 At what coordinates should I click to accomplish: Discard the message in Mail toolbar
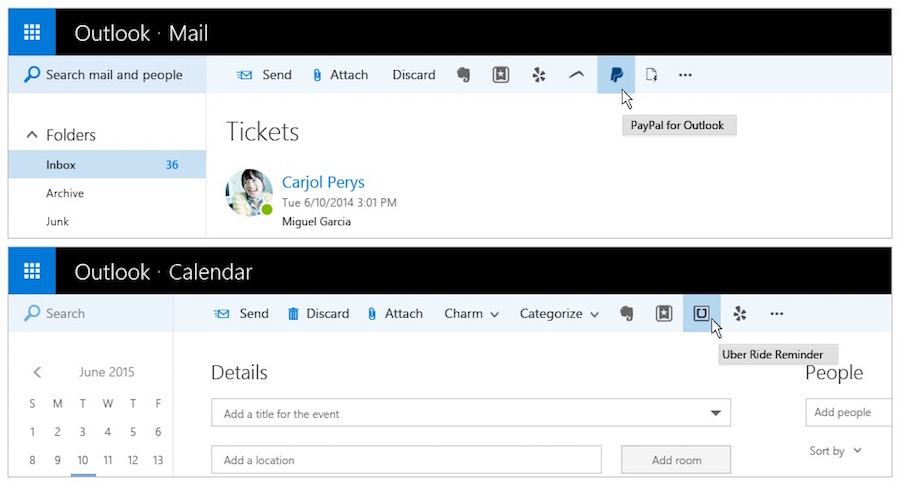[414, 75]
